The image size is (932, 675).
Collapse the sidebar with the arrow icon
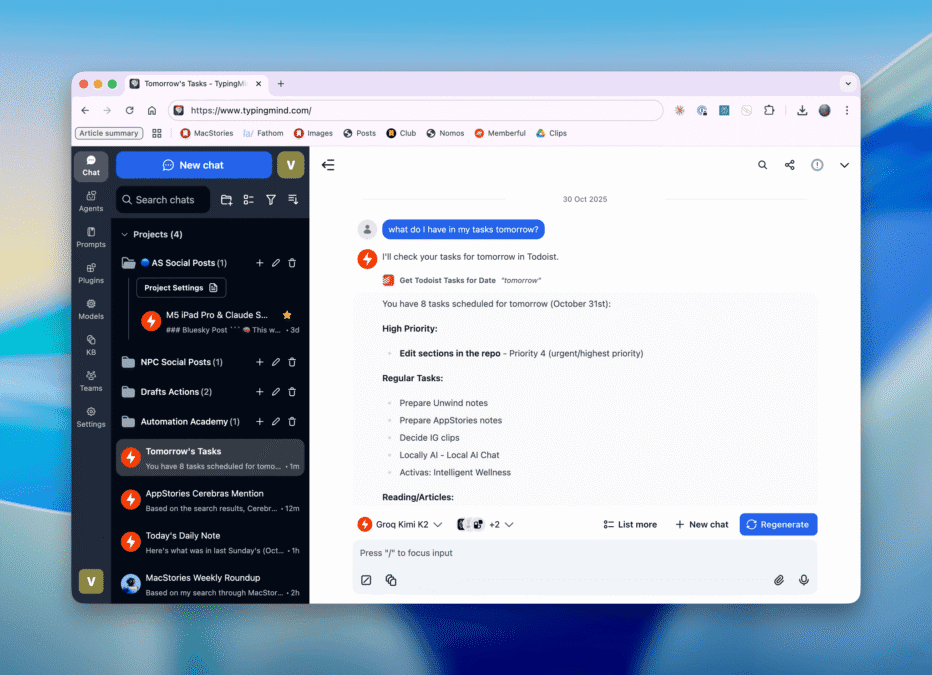(x=328, y=165)
